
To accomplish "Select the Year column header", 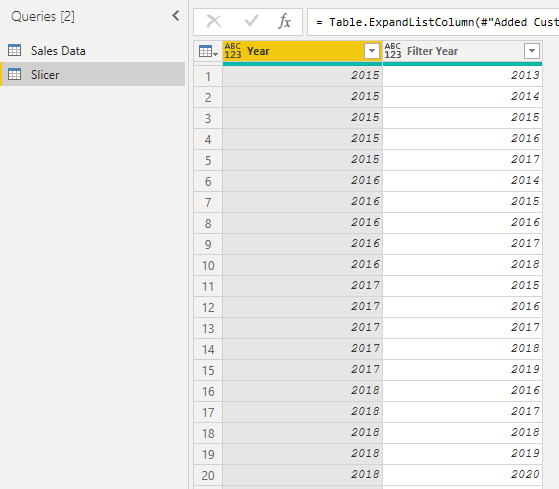I will click(302, 51).
